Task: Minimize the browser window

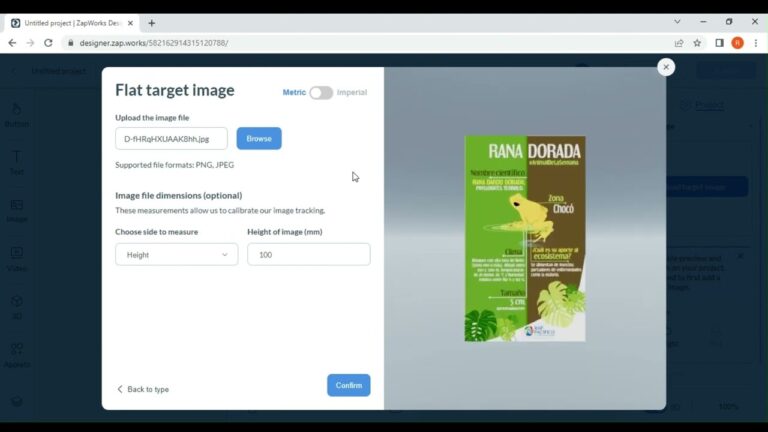Action: (703, 22)
